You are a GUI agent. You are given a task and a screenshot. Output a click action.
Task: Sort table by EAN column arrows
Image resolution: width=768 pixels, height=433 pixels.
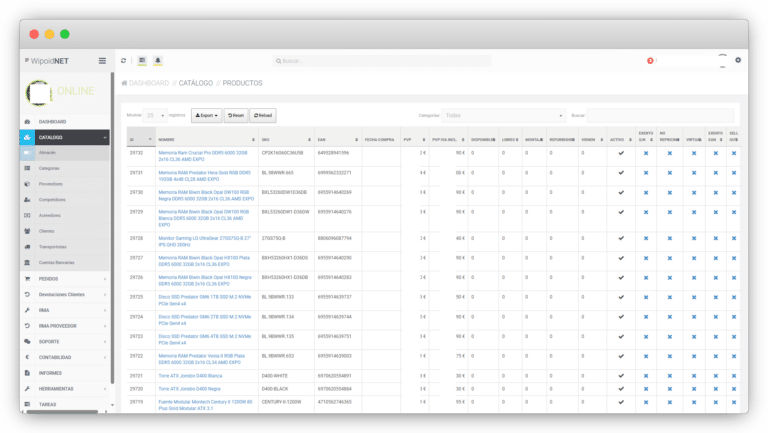[x=356, y=140]
